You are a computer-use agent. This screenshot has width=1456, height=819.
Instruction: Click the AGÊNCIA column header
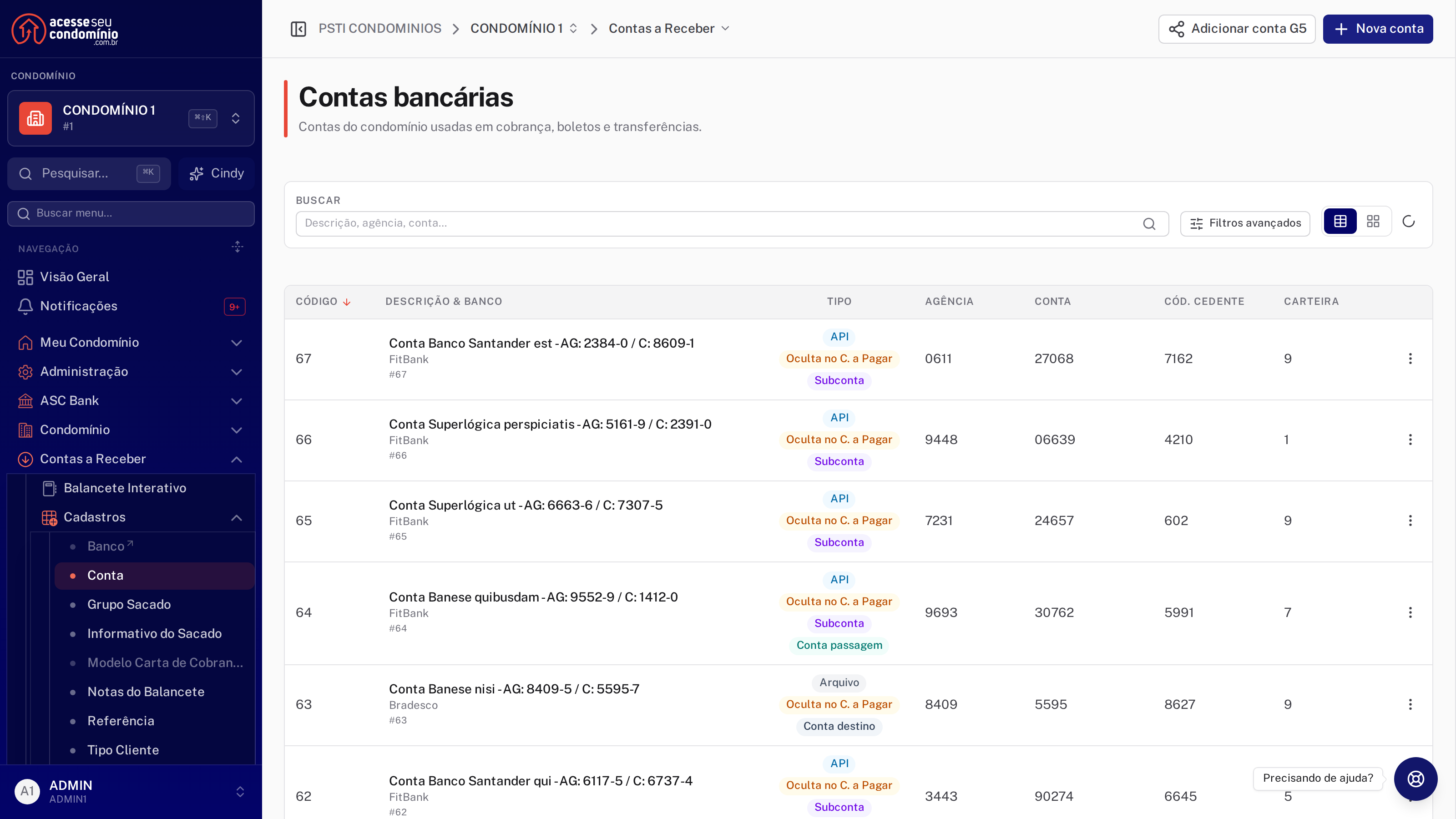[x=949, y=302]
